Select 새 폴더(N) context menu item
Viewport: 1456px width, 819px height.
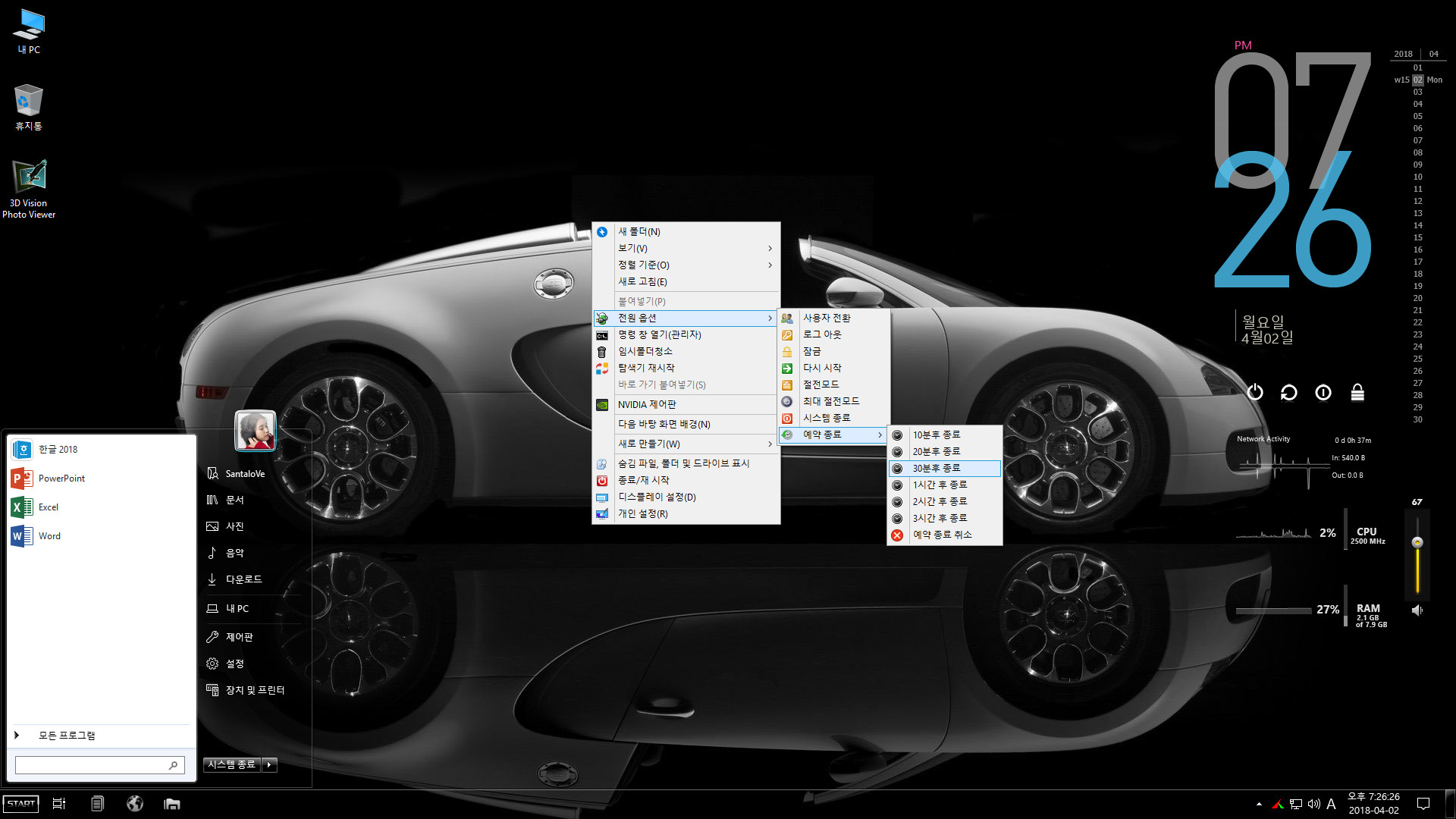click(x=686, y=232)
